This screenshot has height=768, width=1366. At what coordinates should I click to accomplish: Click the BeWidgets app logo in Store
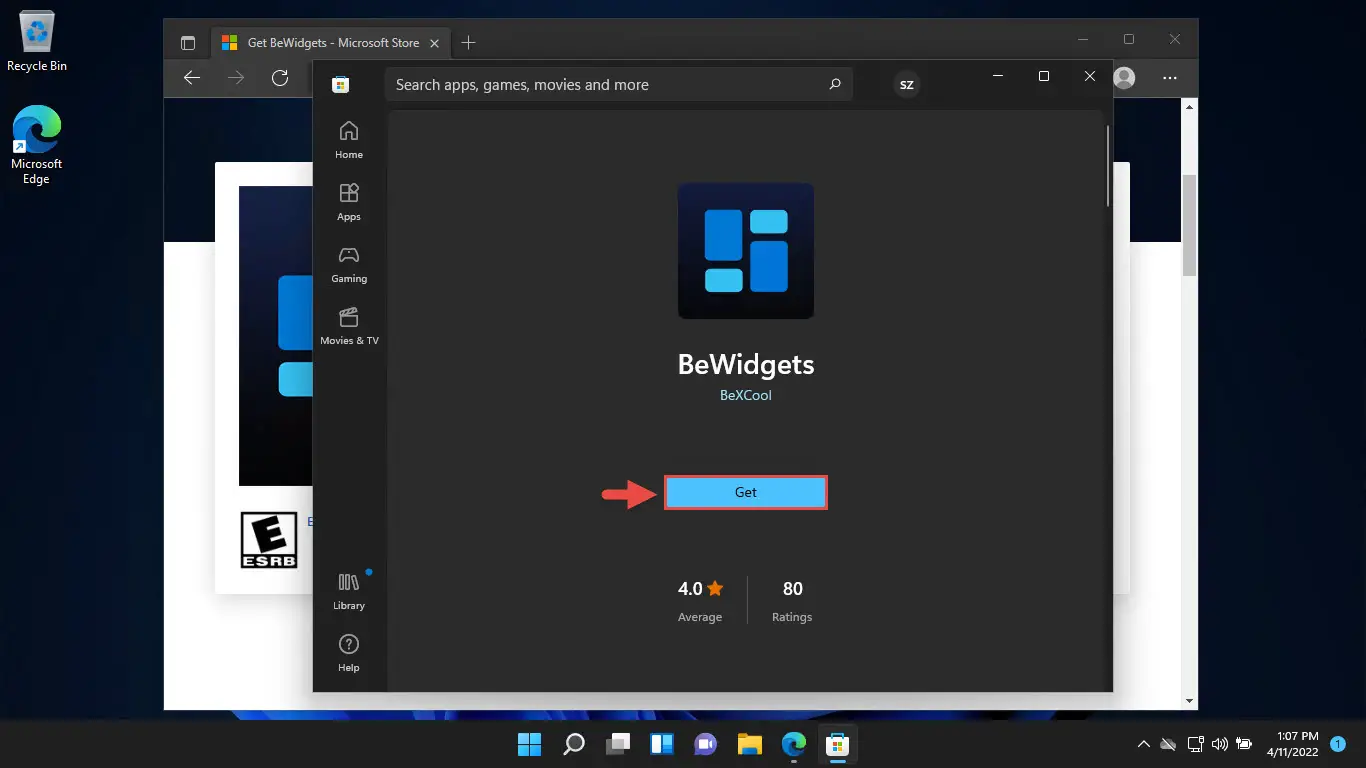746,251
